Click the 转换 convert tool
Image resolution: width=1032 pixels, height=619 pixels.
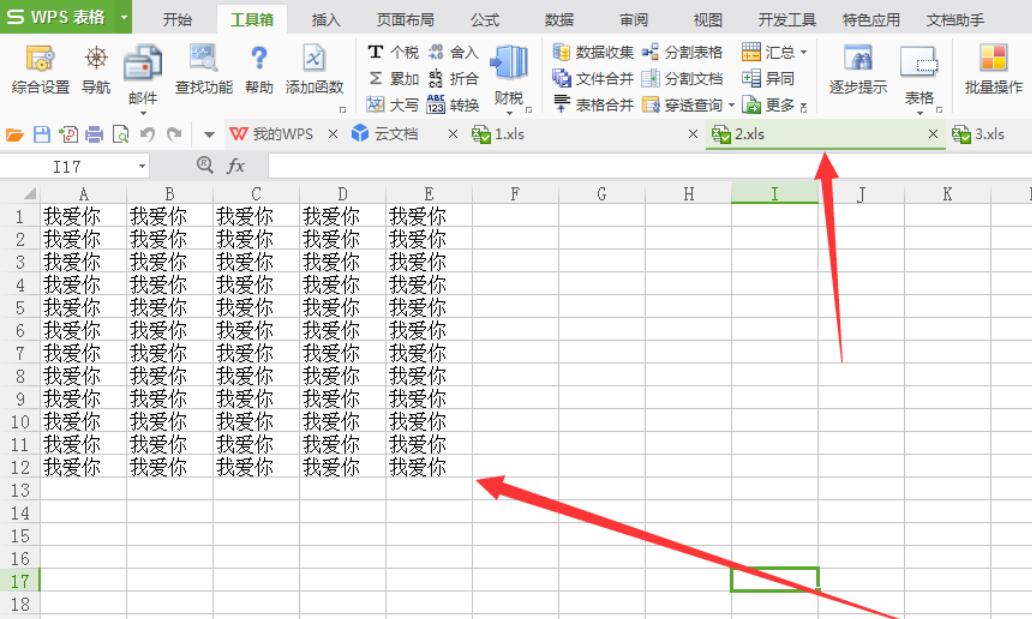(x=453, y=105)
